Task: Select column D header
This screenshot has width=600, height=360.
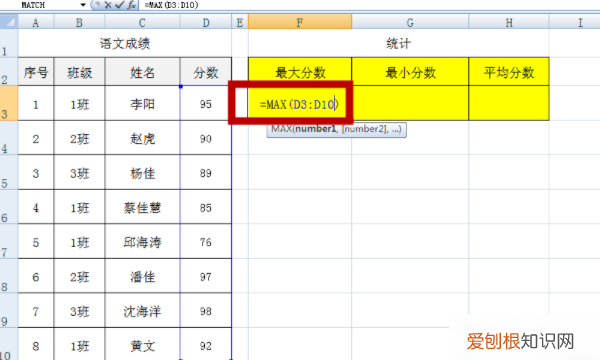Action: point(206,22)
